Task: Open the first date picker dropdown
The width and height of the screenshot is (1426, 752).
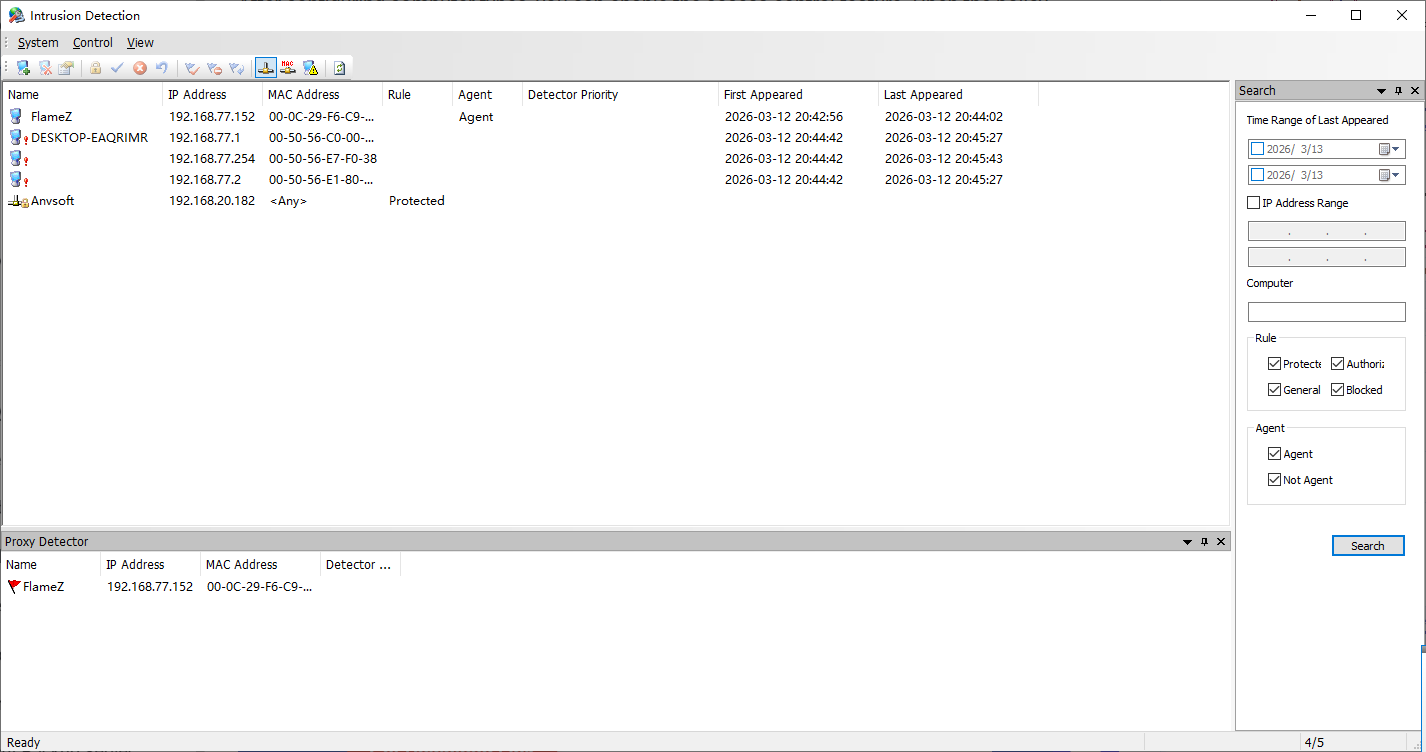Action: 1396,148
